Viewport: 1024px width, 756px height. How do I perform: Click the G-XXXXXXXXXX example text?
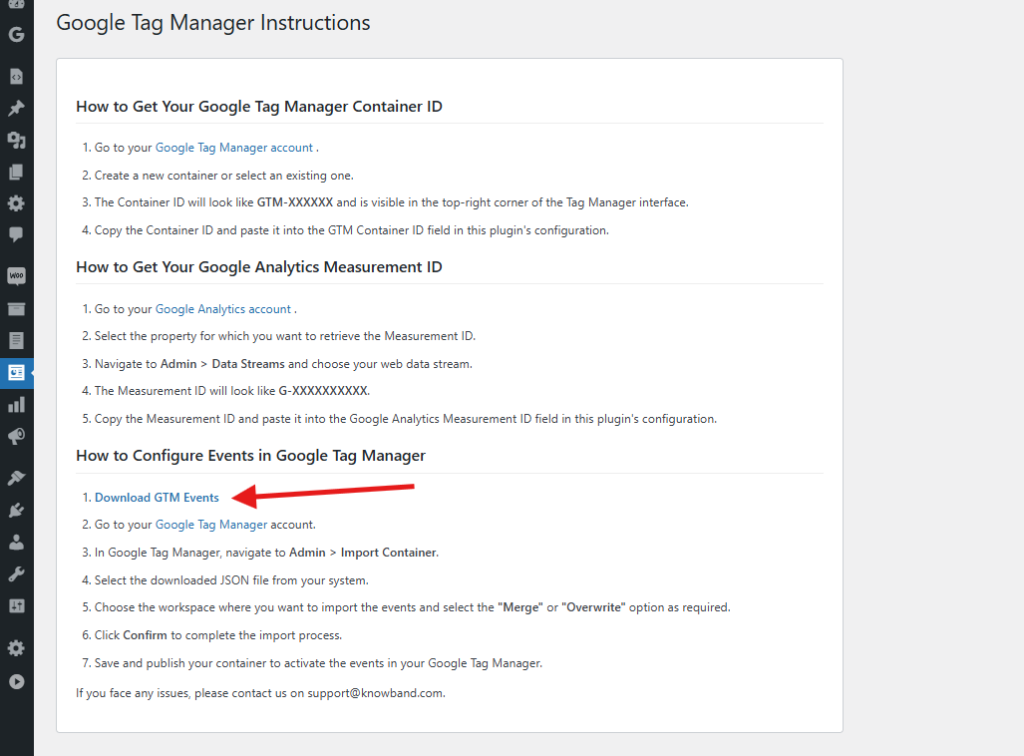click(x=323, y=390)
